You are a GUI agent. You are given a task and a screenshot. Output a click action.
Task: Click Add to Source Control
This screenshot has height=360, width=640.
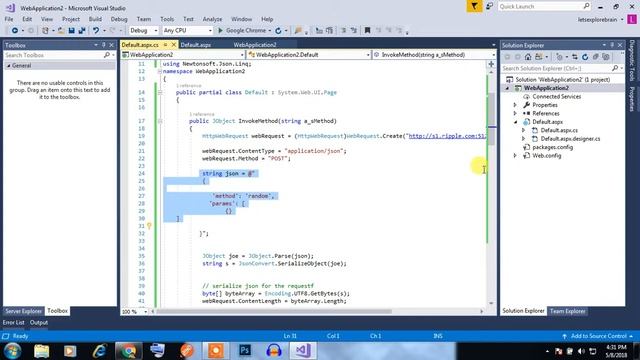[598, 336]
